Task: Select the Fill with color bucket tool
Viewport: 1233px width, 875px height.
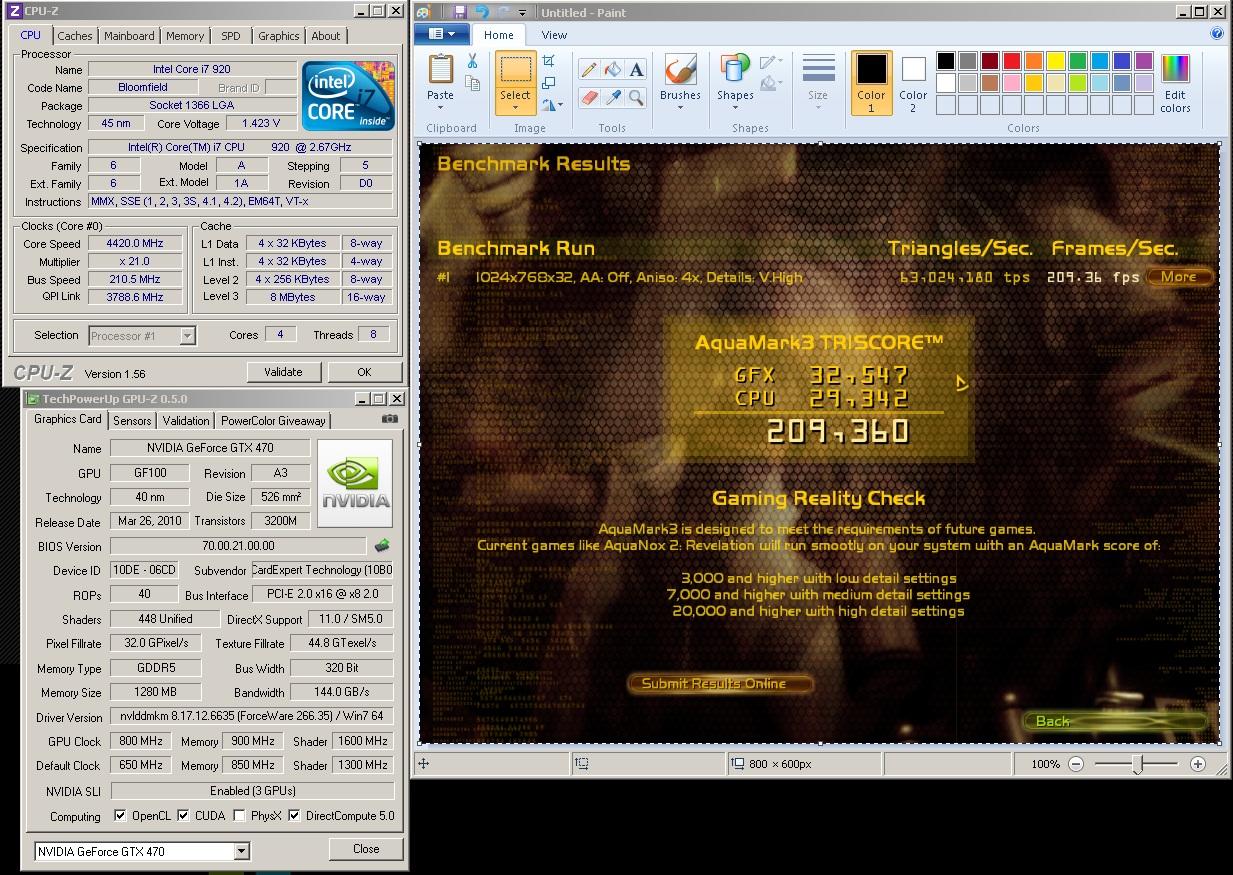Action: pos(612,69)
